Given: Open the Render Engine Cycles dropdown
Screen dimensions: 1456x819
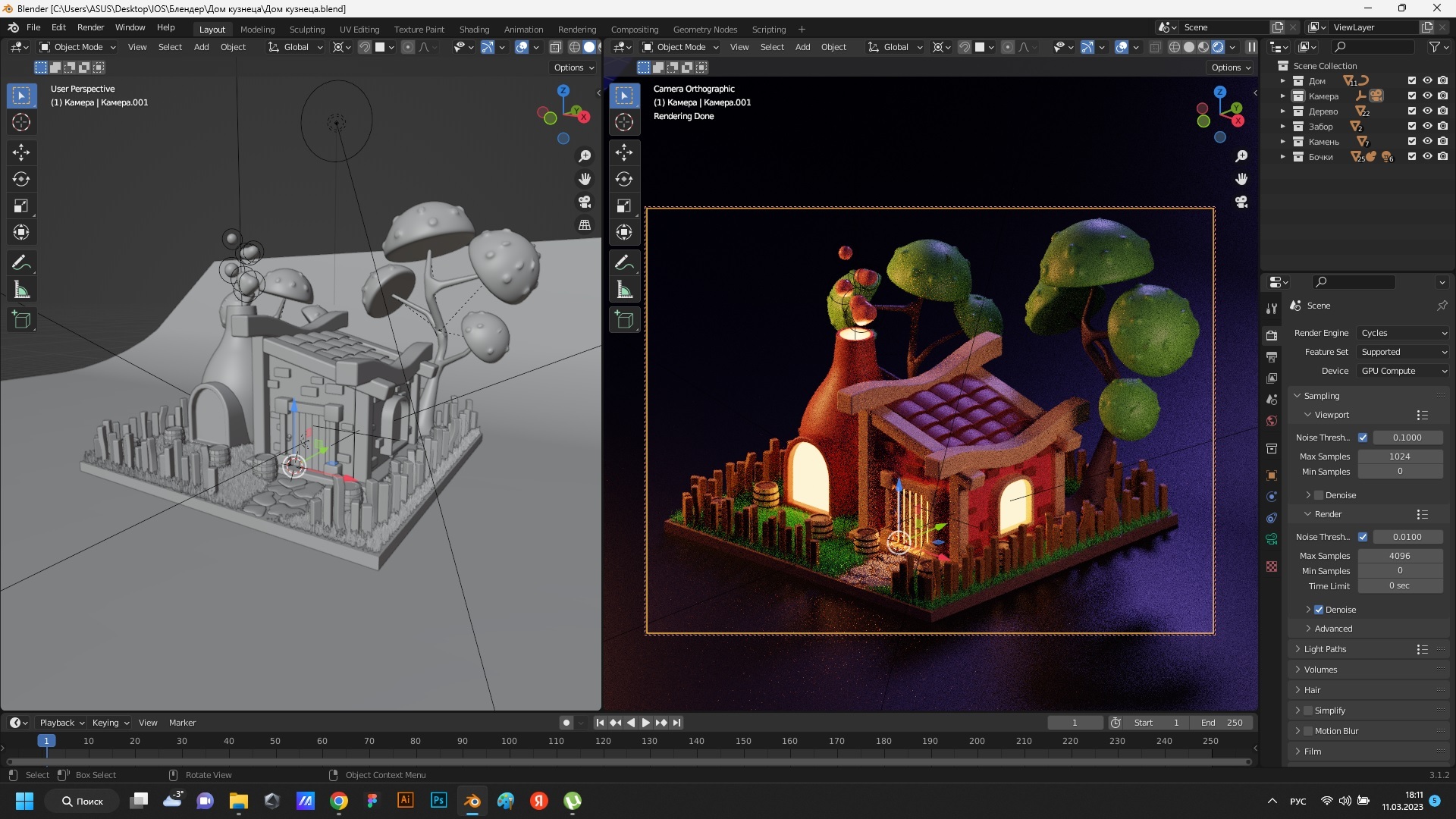Looking at the screenshot, I should point(1403,333).
